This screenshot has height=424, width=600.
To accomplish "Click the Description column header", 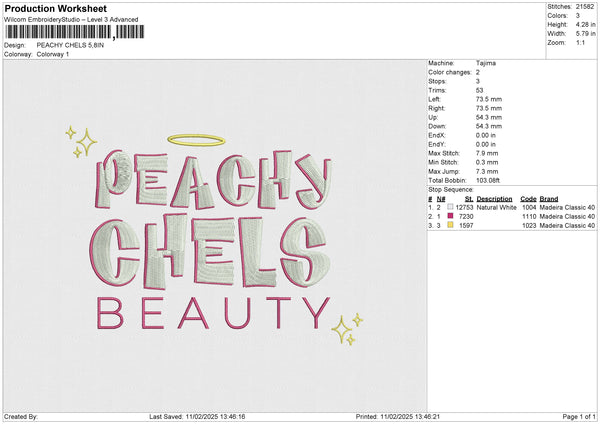I will 494,198.
